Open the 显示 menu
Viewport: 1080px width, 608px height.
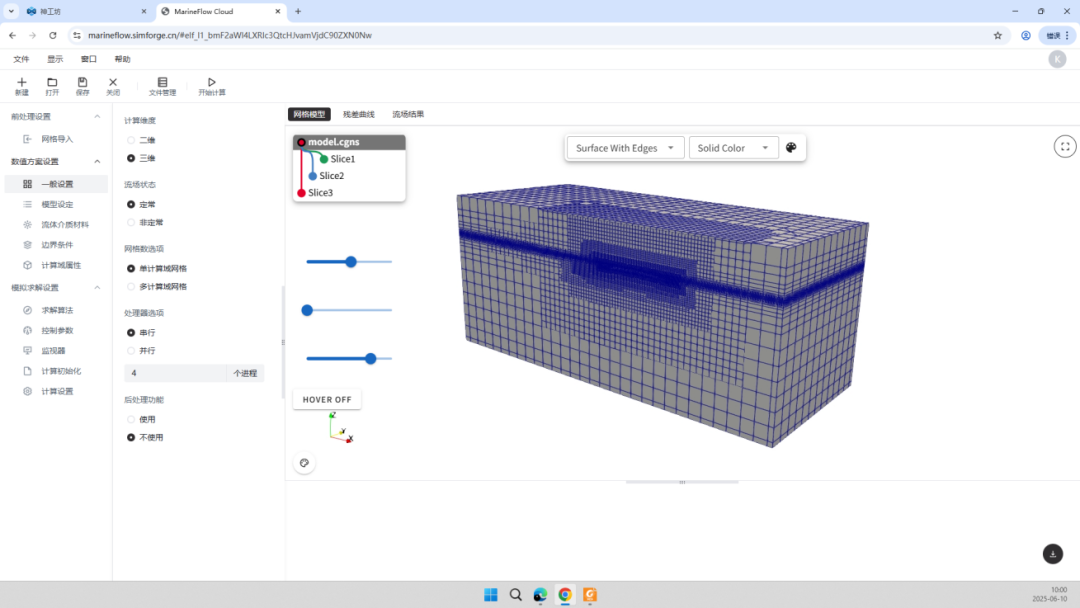55,59
